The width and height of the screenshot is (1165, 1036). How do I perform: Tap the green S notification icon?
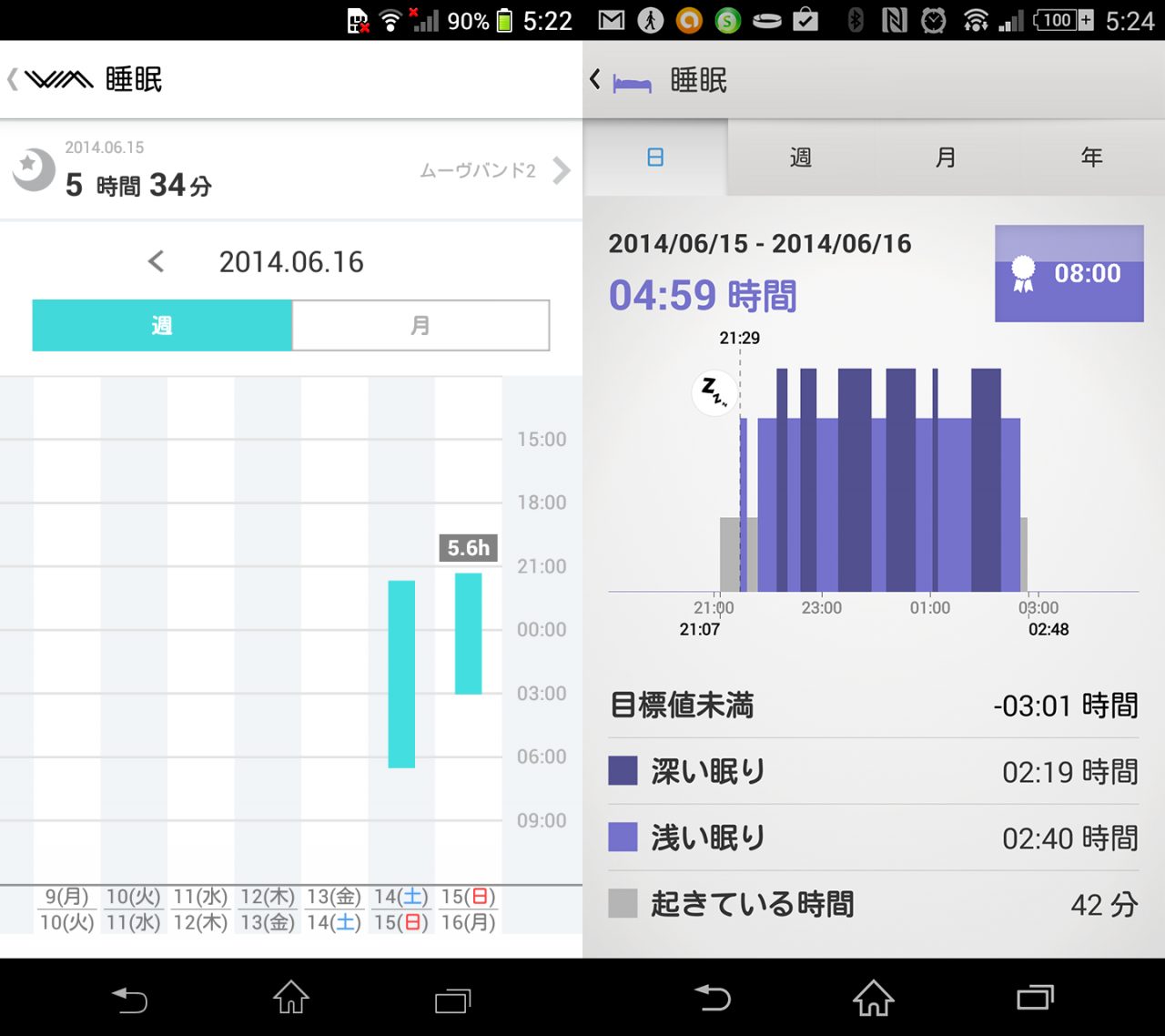[727, 20]
